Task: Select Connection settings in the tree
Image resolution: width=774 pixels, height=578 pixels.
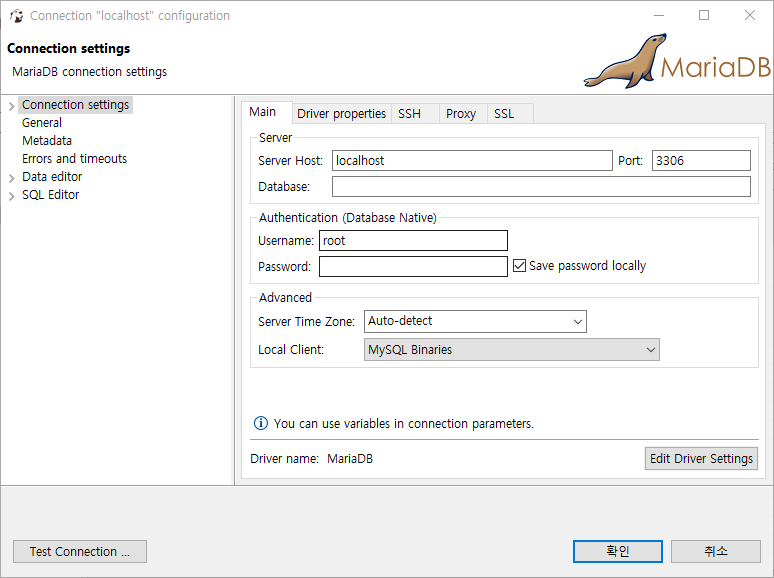Action: coord(76,105)
